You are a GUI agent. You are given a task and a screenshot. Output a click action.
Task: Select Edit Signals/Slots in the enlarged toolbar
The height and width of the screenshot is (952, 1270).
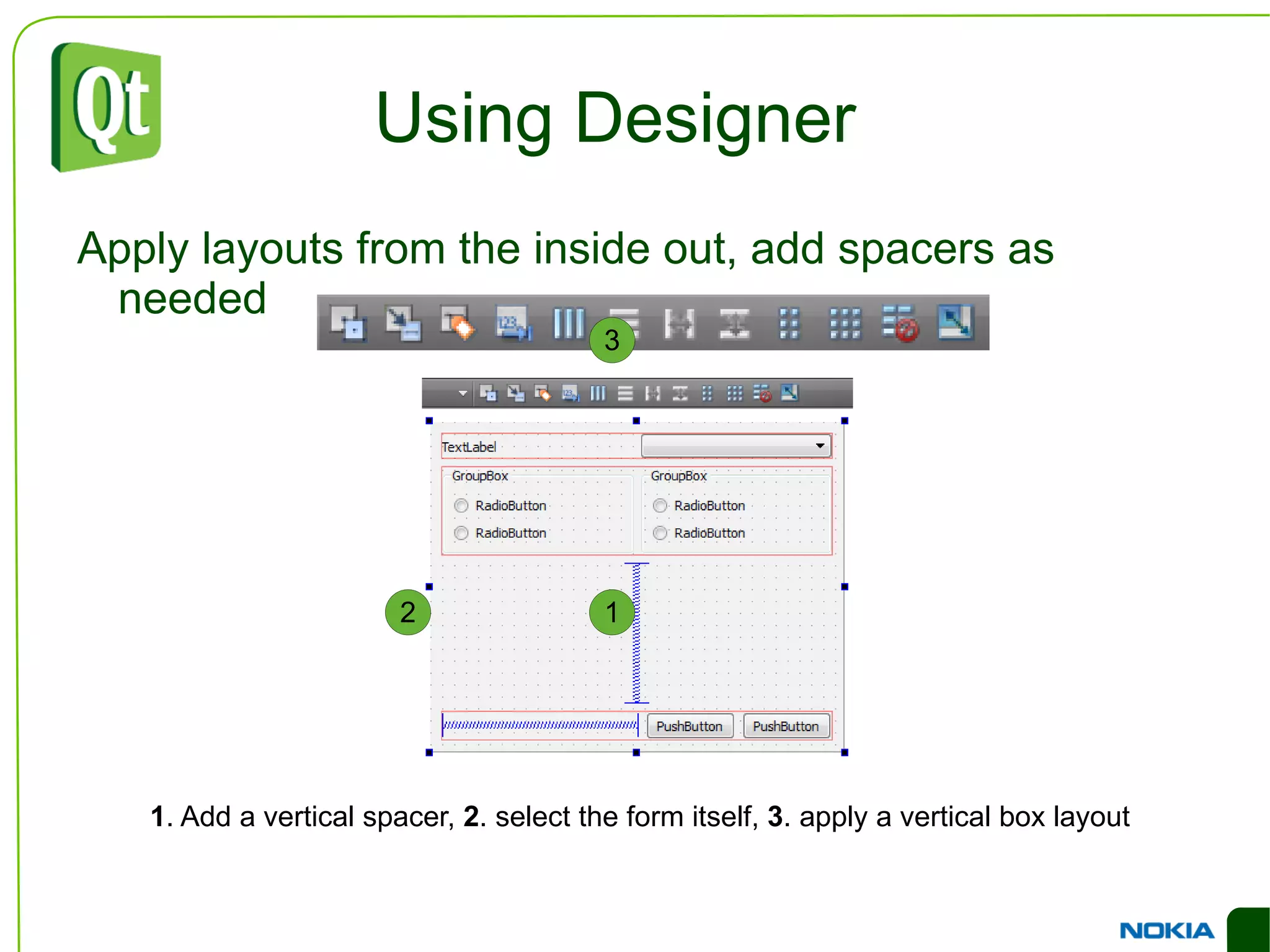(x=403, y=323)
